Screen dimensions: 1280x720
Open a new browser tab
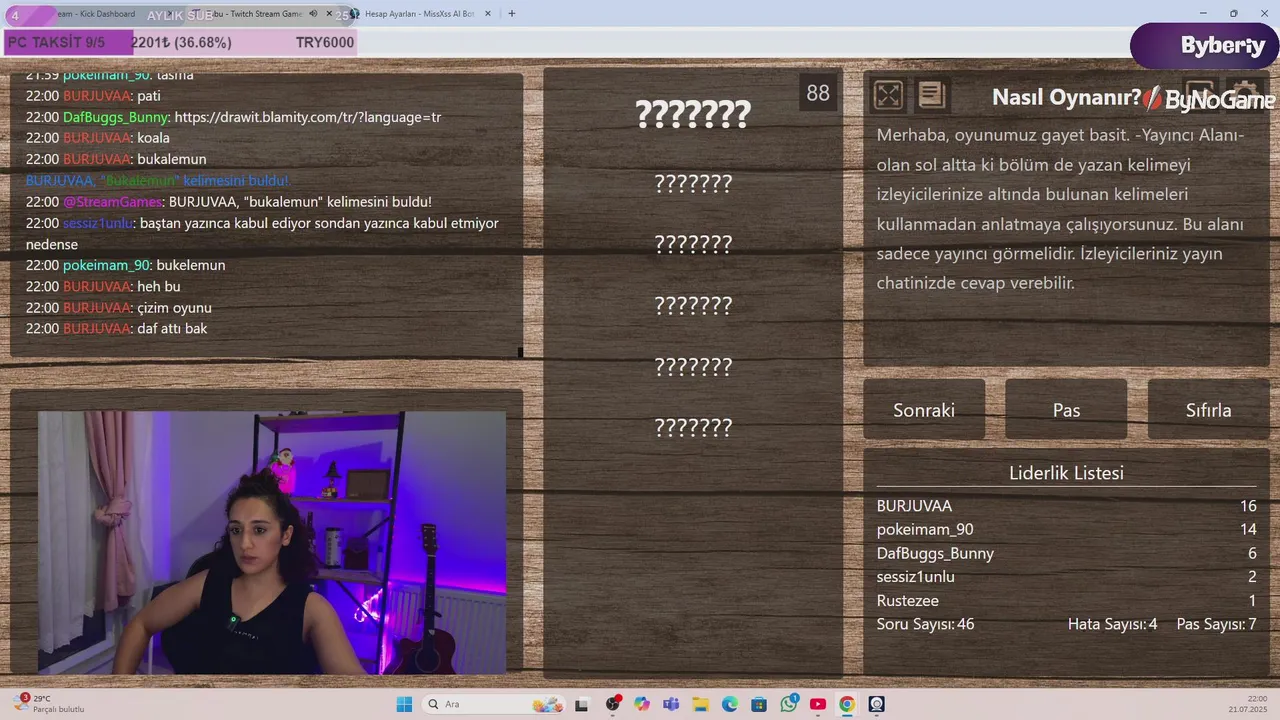(x=512, y=14)
